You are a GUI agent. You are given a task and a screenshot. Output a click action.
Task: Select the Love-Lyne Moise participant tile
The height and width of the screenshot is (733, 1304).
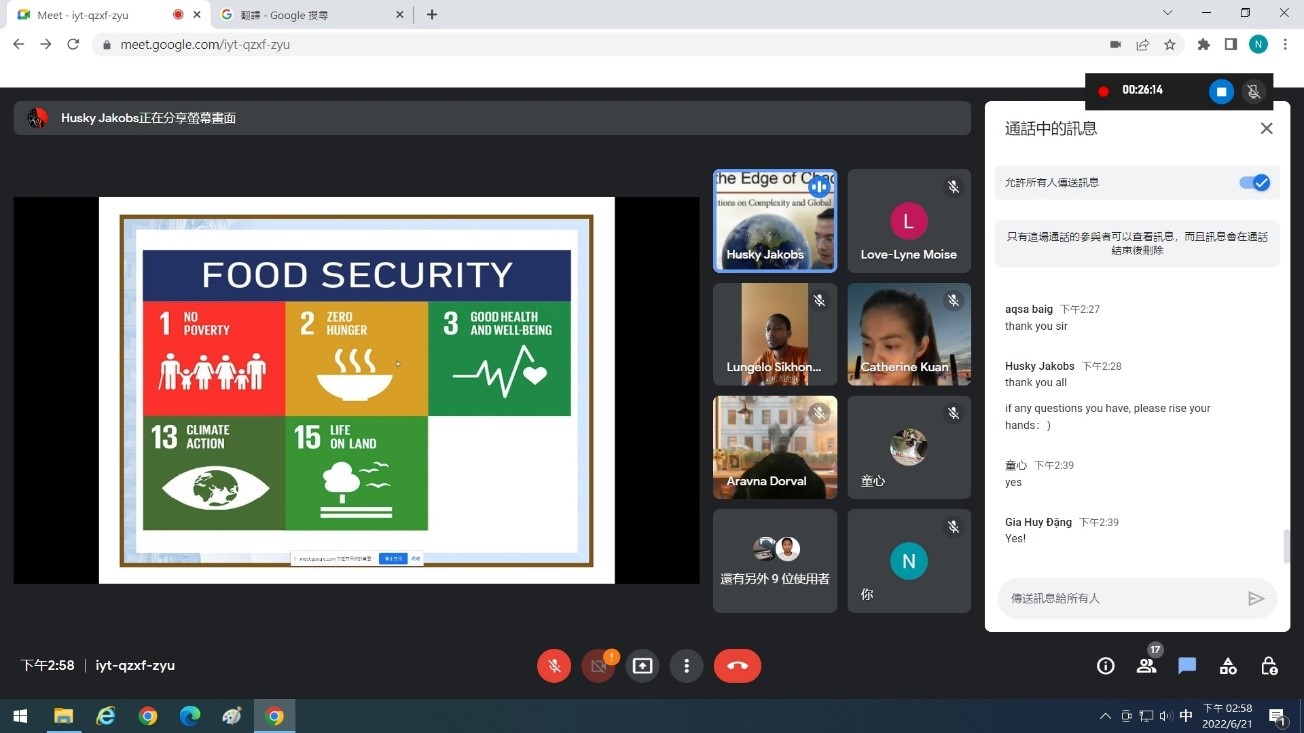909,221
